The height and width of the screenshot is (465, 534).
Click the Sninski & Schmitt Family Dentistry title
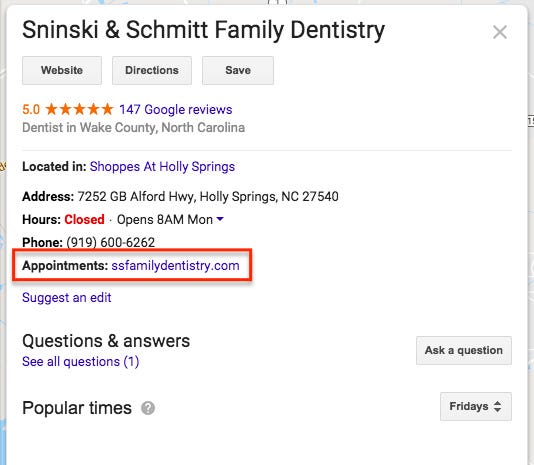tap(204, 30)
